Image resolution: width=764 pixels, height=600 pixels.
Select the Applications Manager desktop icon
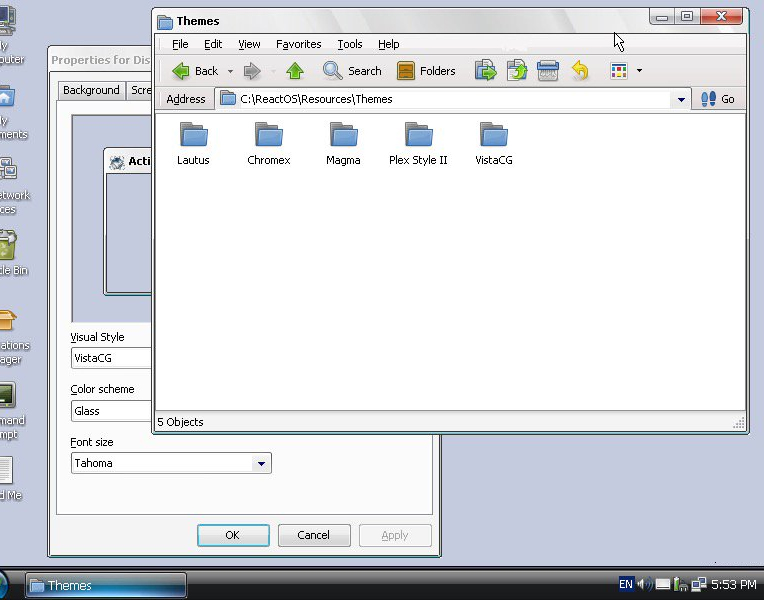coord(11,337)
